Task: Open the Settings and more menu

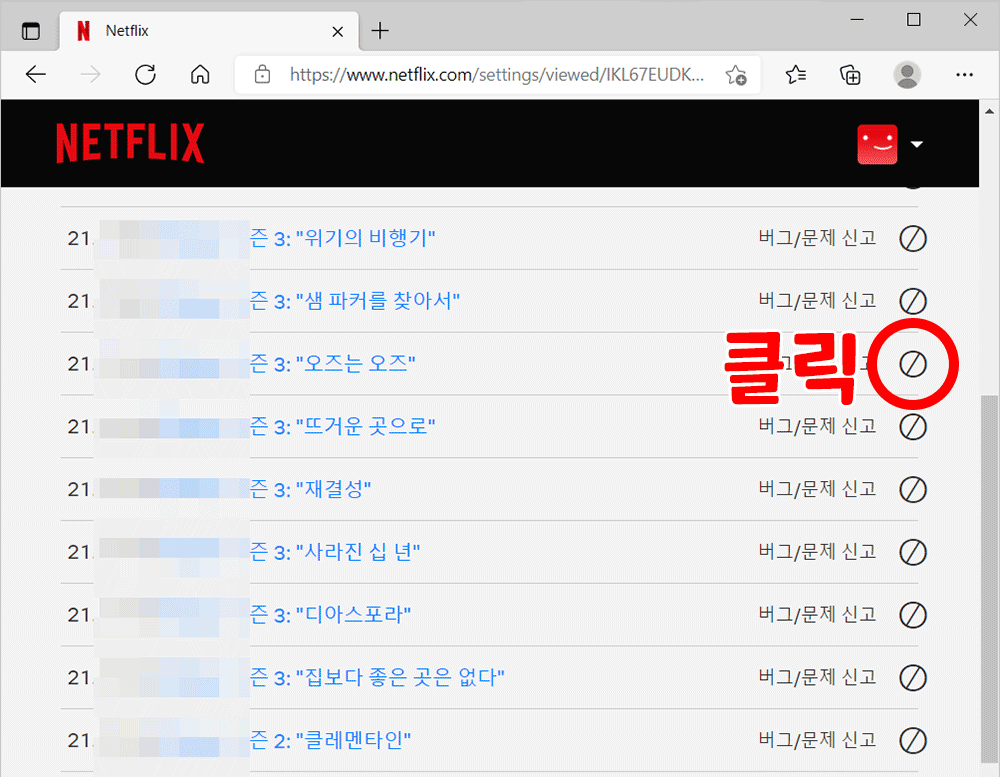Action: click(x=964, y=75)
